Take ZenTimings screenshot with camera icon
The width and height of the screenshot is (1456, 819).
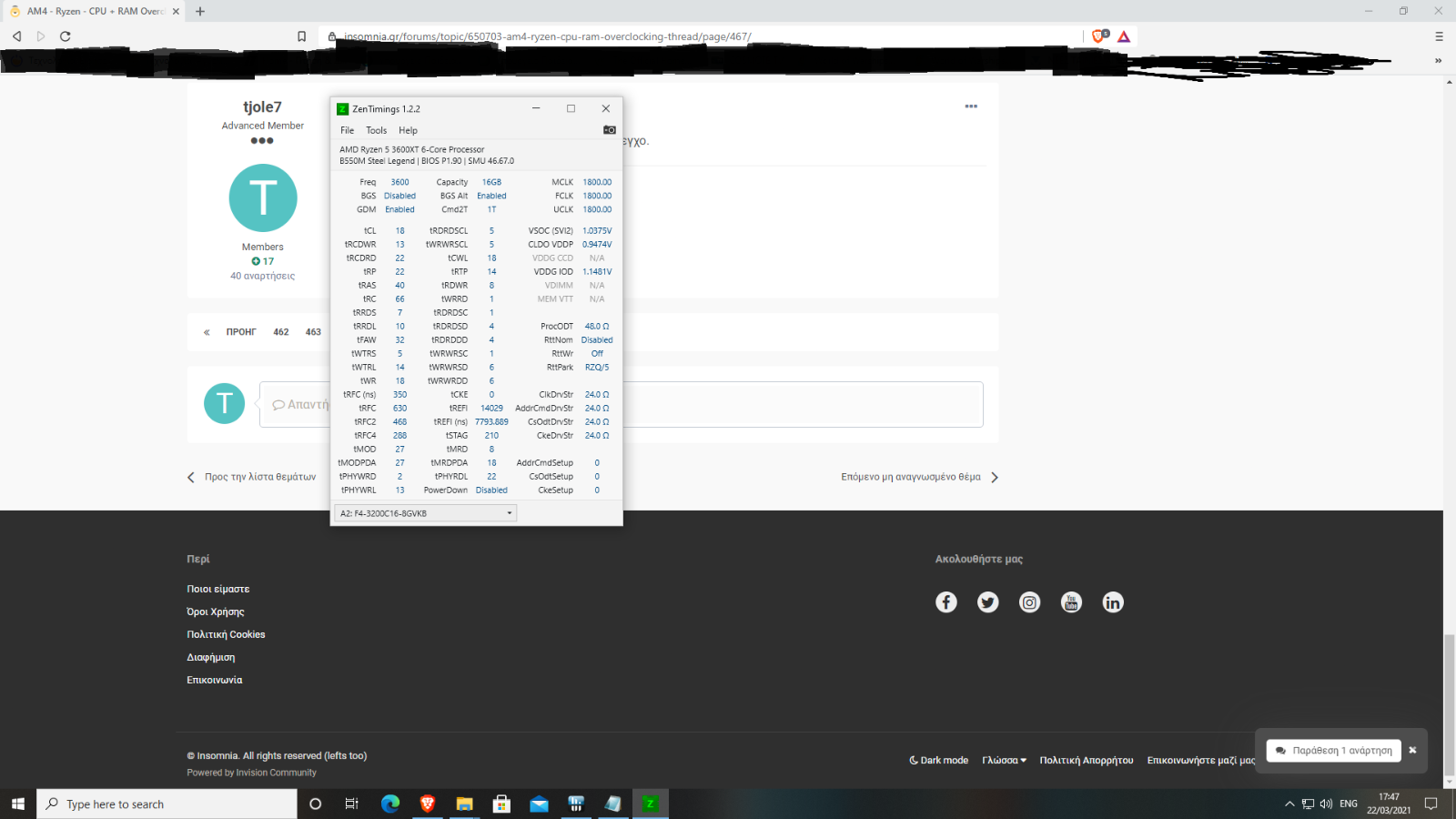coord(610,130)
